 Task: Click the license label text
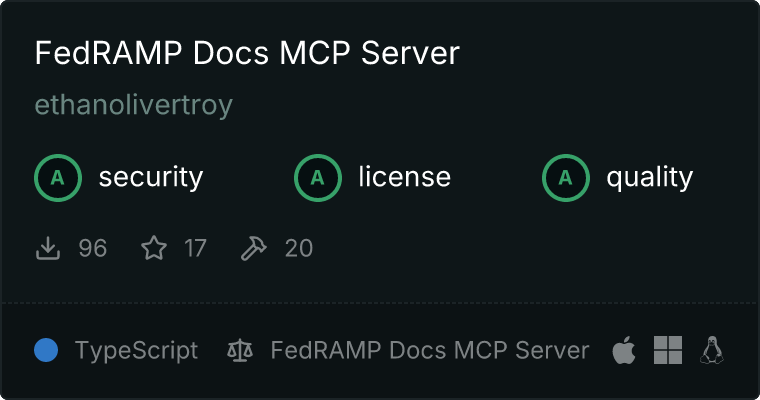405,176
